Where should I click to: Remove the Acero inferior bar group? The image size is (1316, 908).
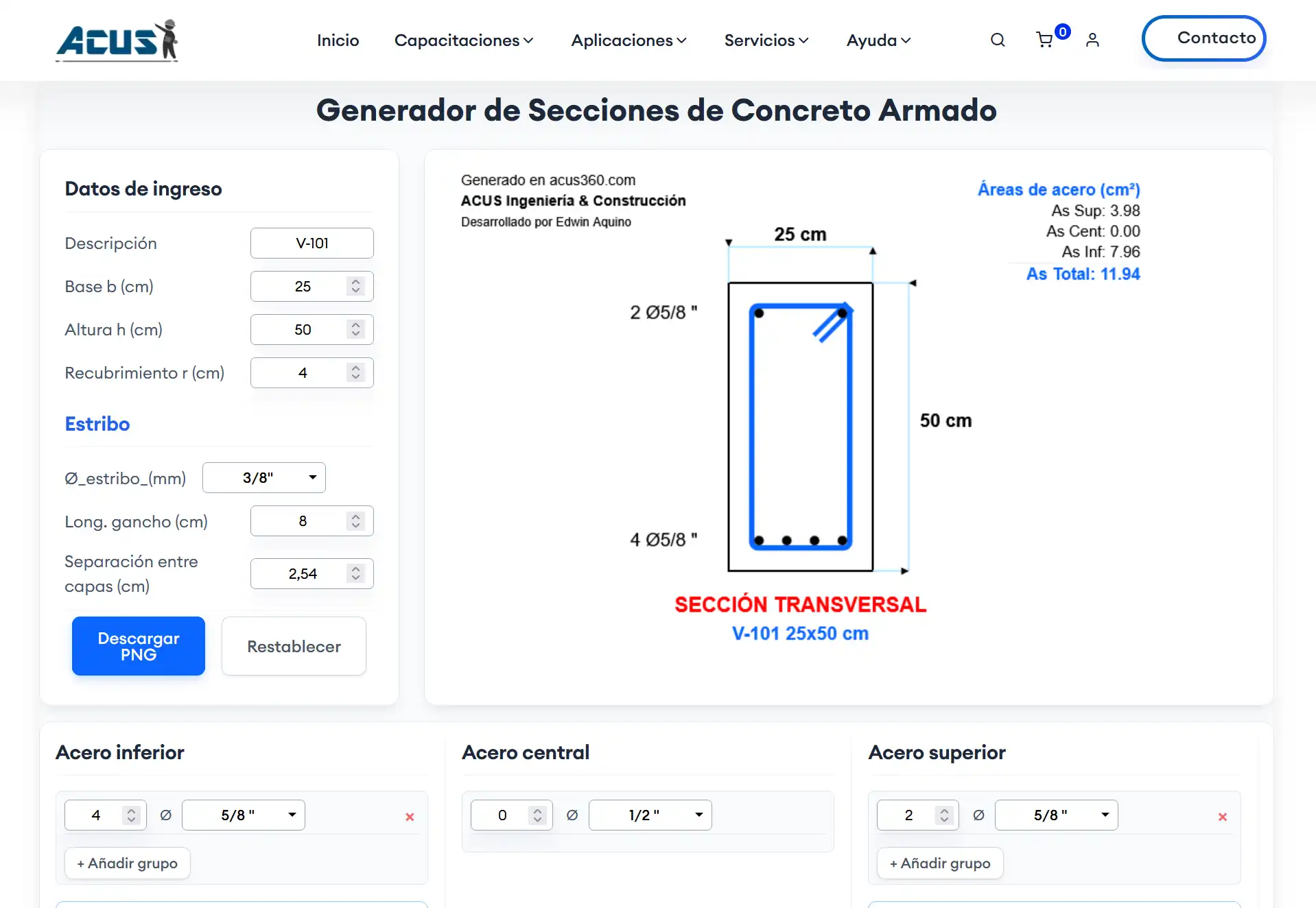410,817
